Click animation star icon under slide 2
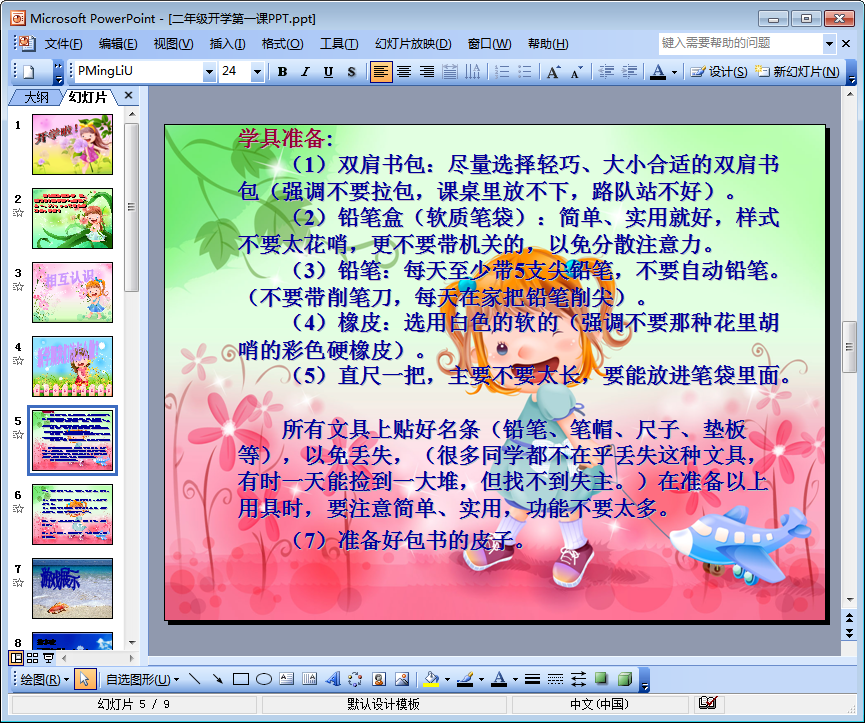 (18, 213)
